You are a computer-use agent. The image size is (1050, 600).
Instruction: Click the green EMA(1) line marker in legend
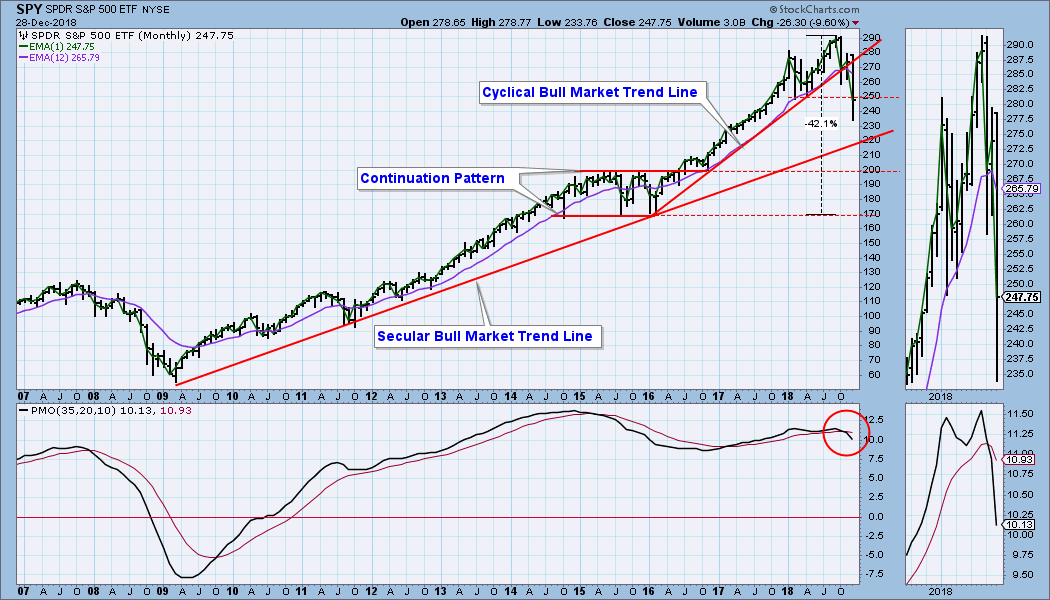23,47
